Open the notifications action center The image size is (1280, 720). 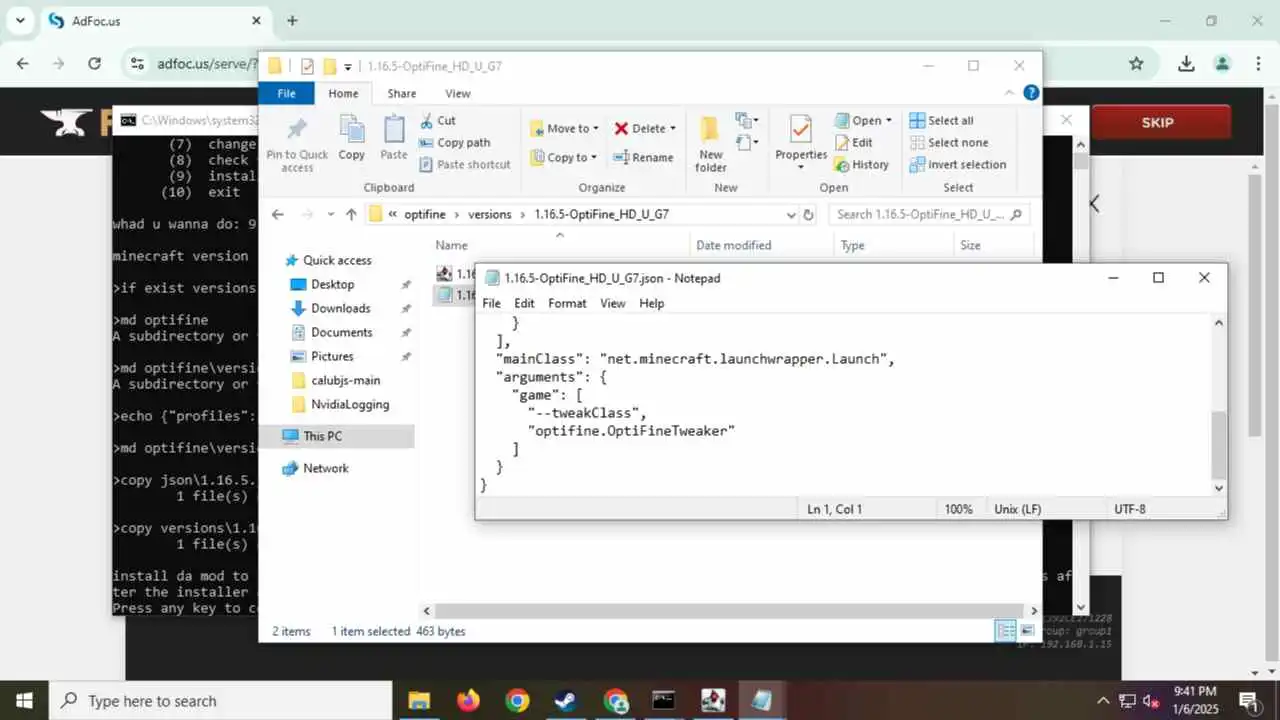coord(1249,700)
